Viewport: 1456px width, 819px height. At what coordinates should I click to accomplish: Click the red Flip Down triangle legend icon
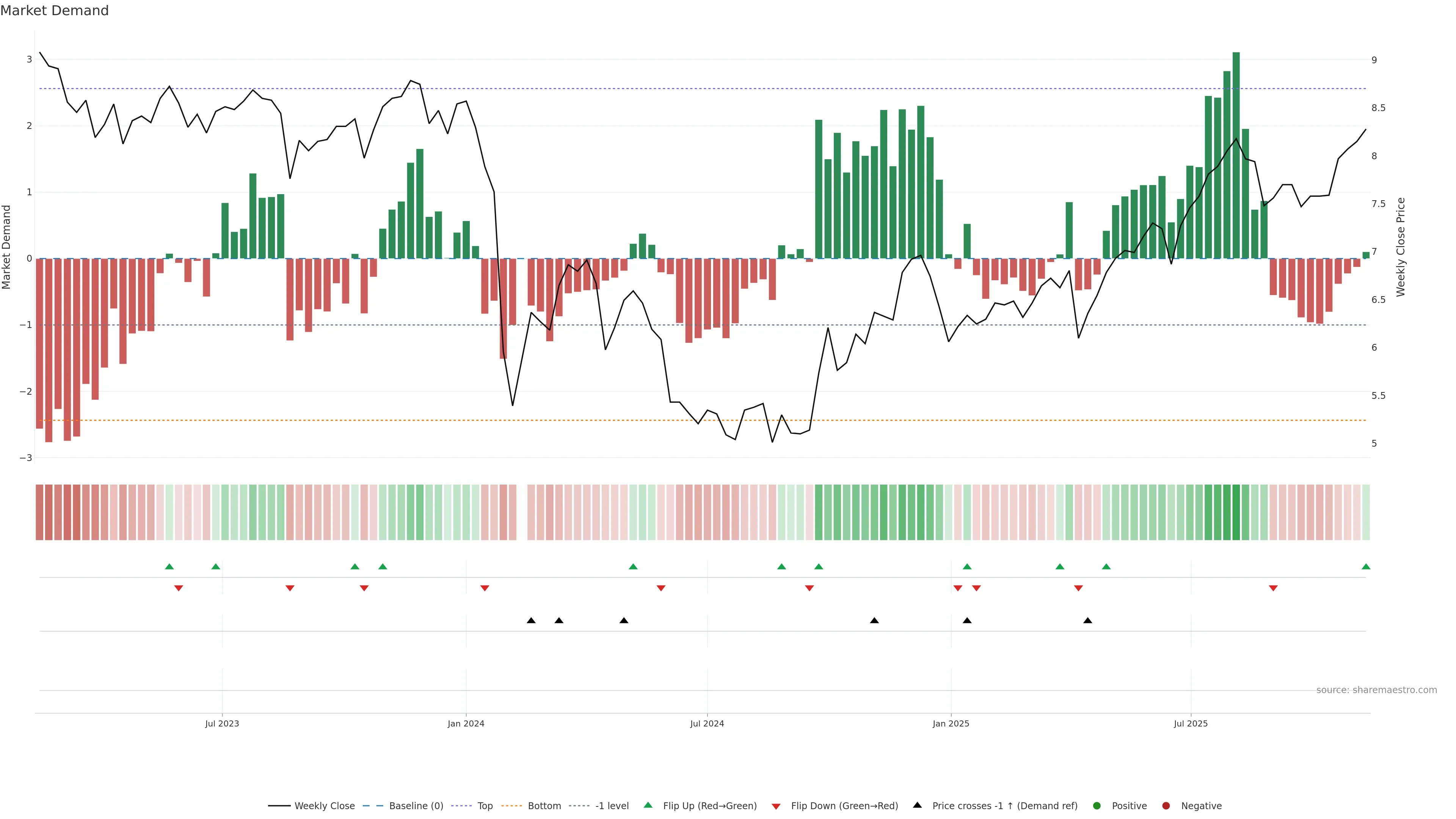(776, 806)
